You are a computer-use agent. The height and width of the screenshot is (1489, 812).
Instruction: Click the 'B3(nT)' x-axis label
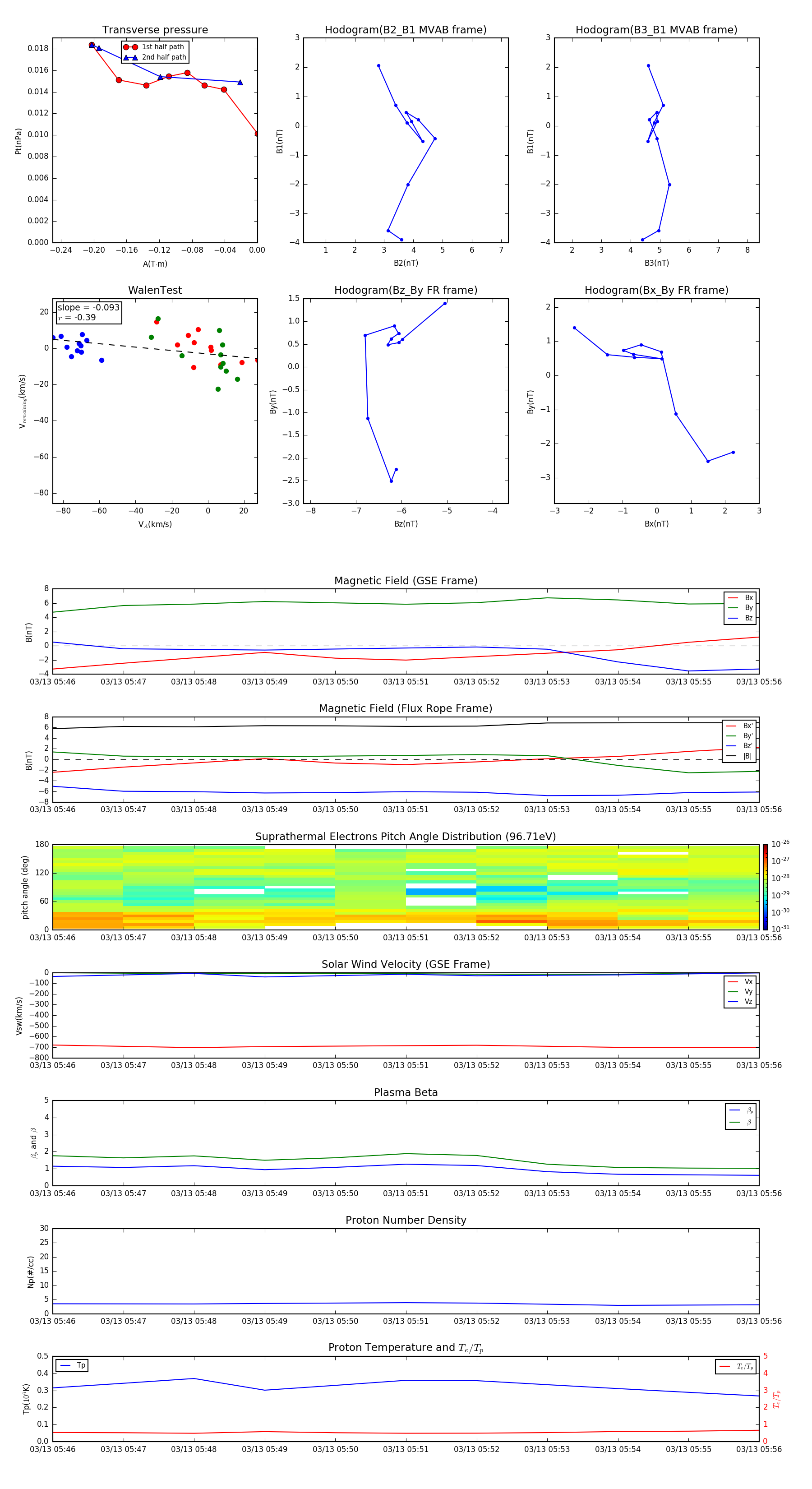click(656, 263)
